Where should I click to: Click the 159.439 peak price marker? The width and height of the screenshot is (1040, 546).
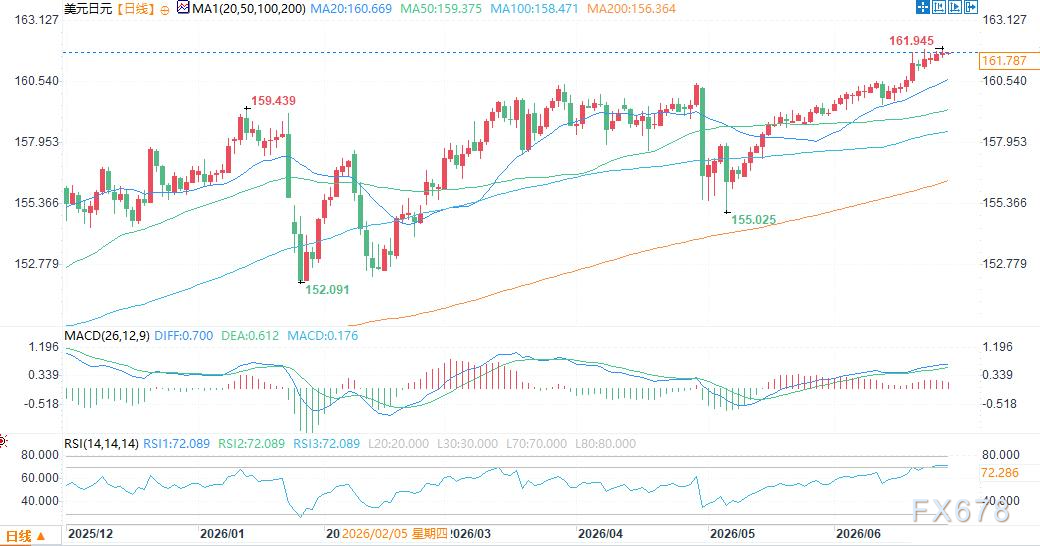tap(273, 101)
